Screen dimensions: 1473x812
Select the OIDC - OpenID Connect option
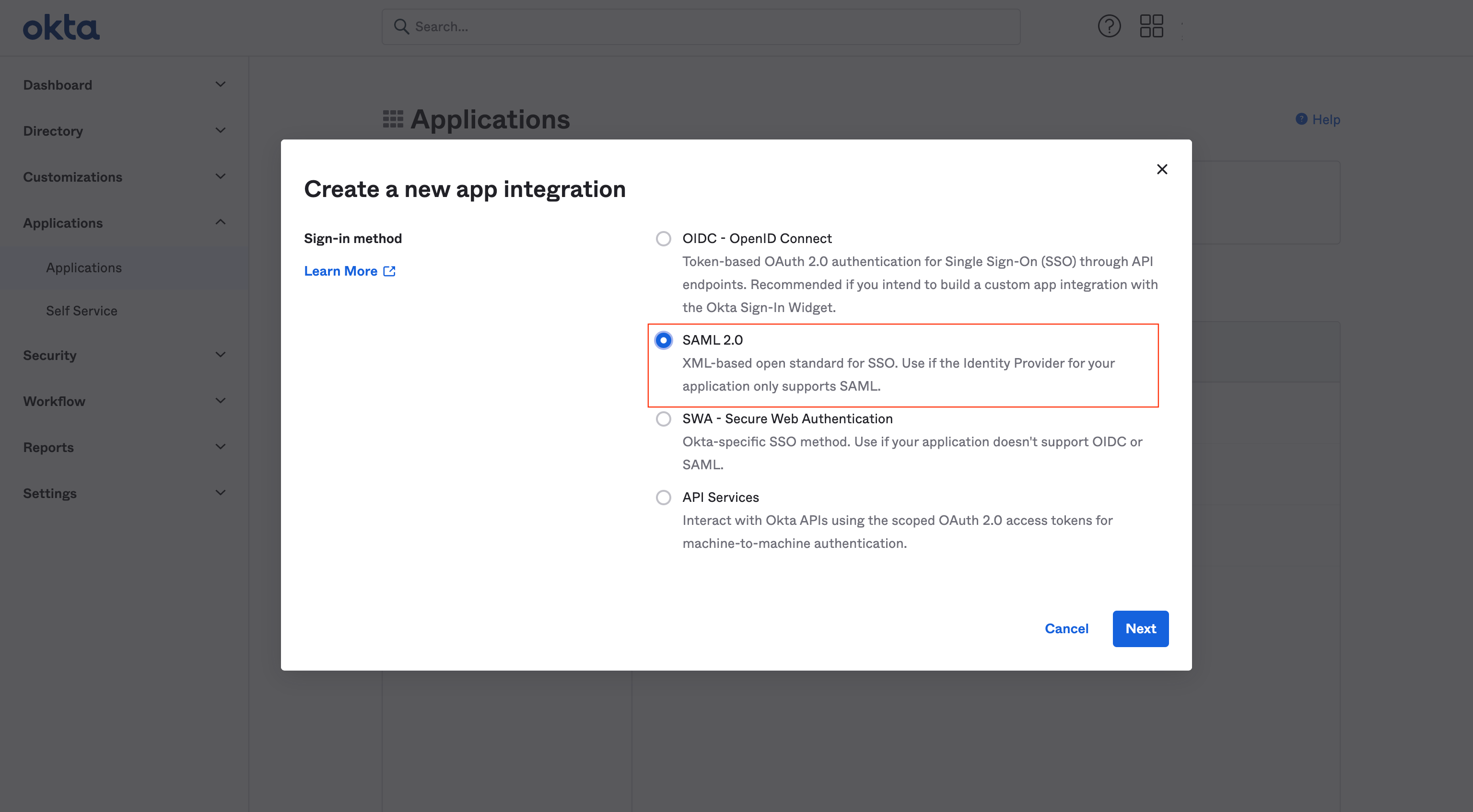pyautogui.click(x=663, y=238)
